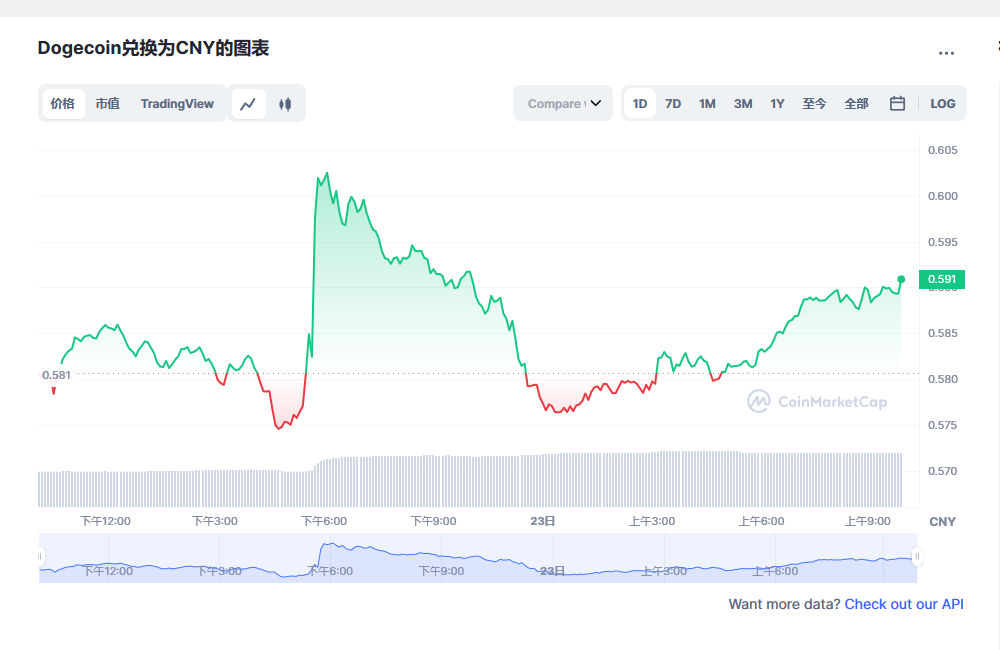
Task: Click the 0.605 y-axis label
Action: 943,150
